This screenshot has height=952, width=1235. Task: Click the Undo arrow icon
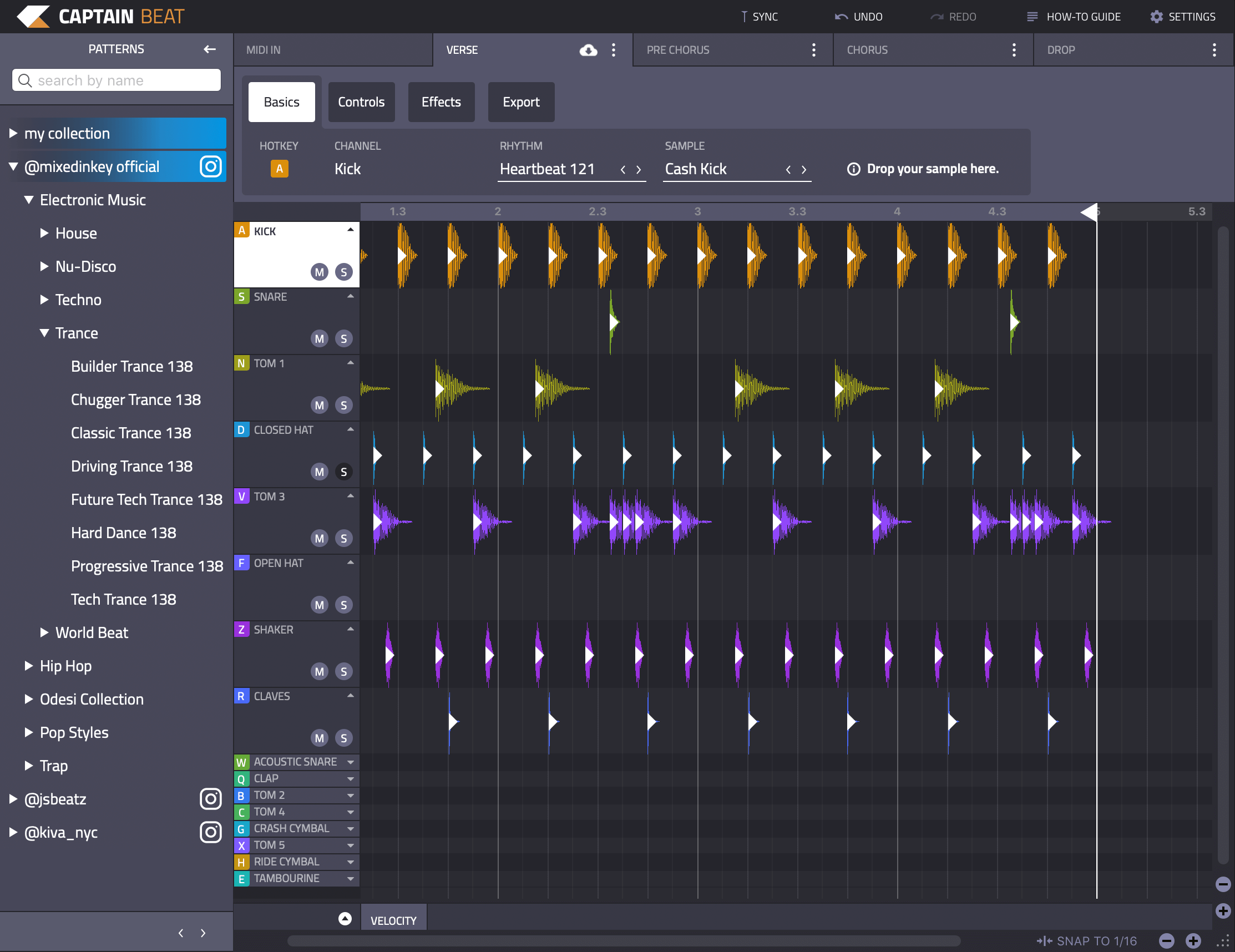tap(841, 17)
